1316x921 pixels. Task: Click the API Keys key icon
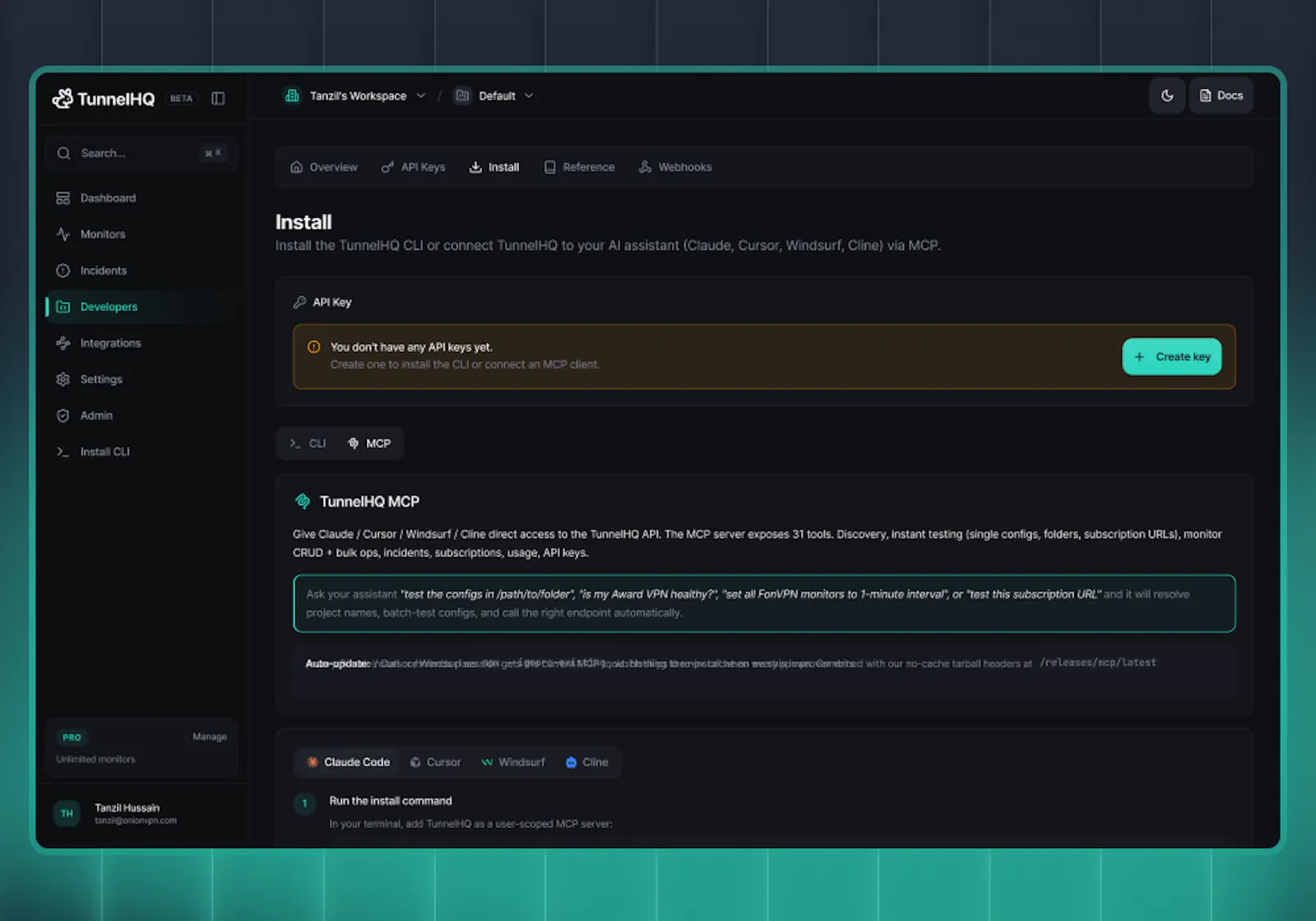click(x=387, y=167)
